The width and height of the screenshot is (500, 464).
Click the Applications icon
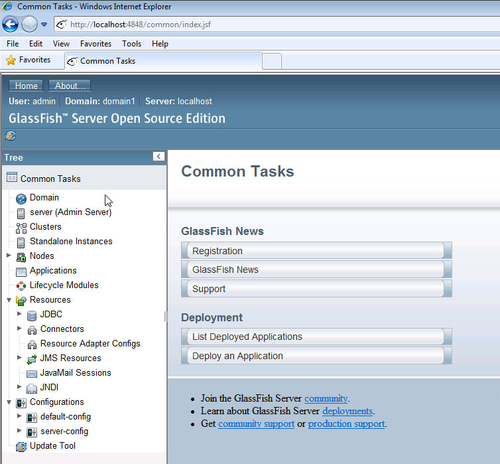pos(21,272)
